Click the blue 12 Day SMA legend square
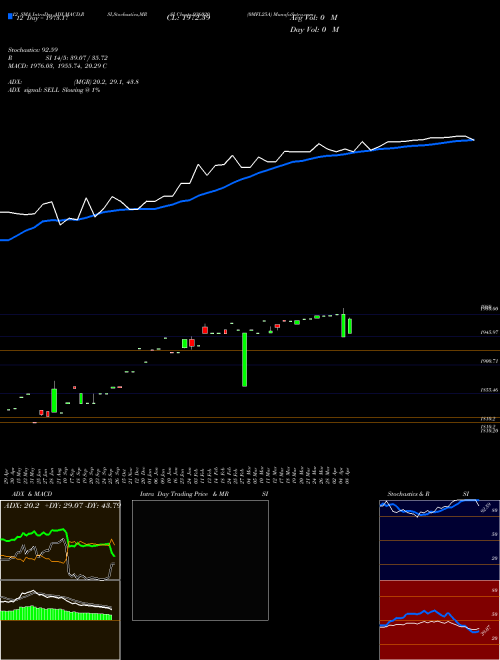 click(x=11, y=17)
